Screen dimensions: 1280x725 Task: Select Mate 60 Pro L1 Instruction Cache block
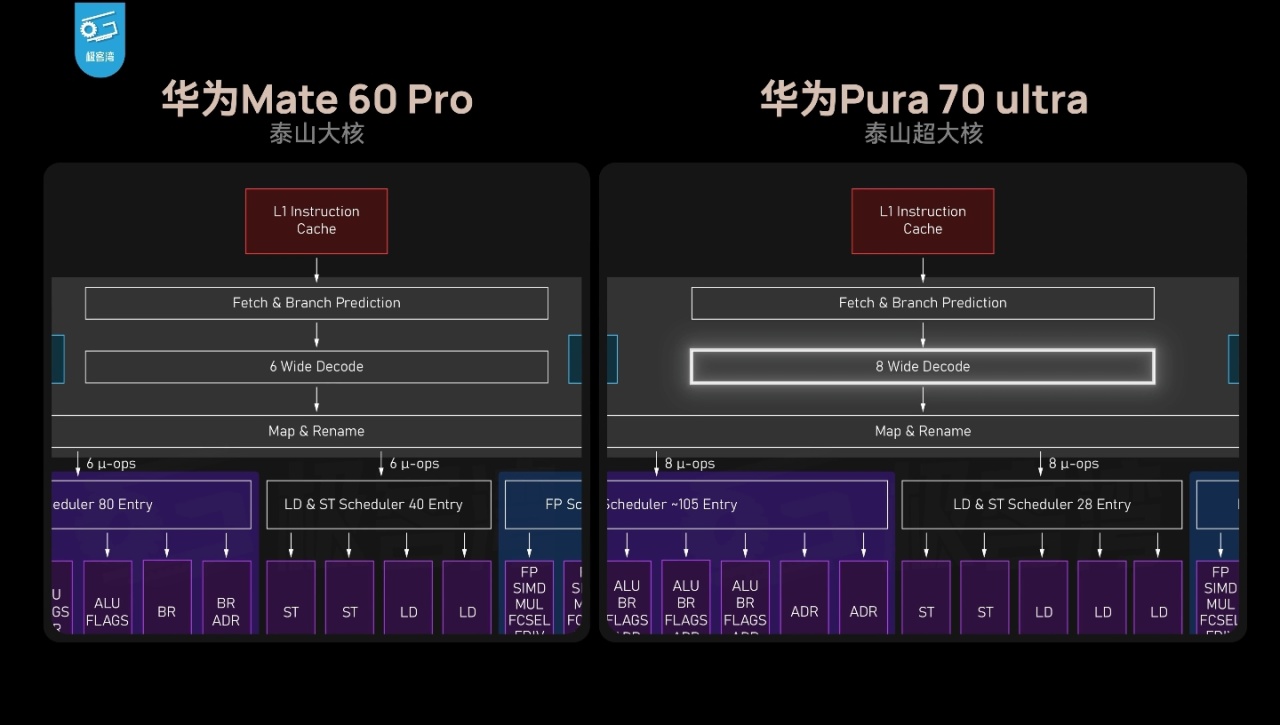(x=316, y=221)
